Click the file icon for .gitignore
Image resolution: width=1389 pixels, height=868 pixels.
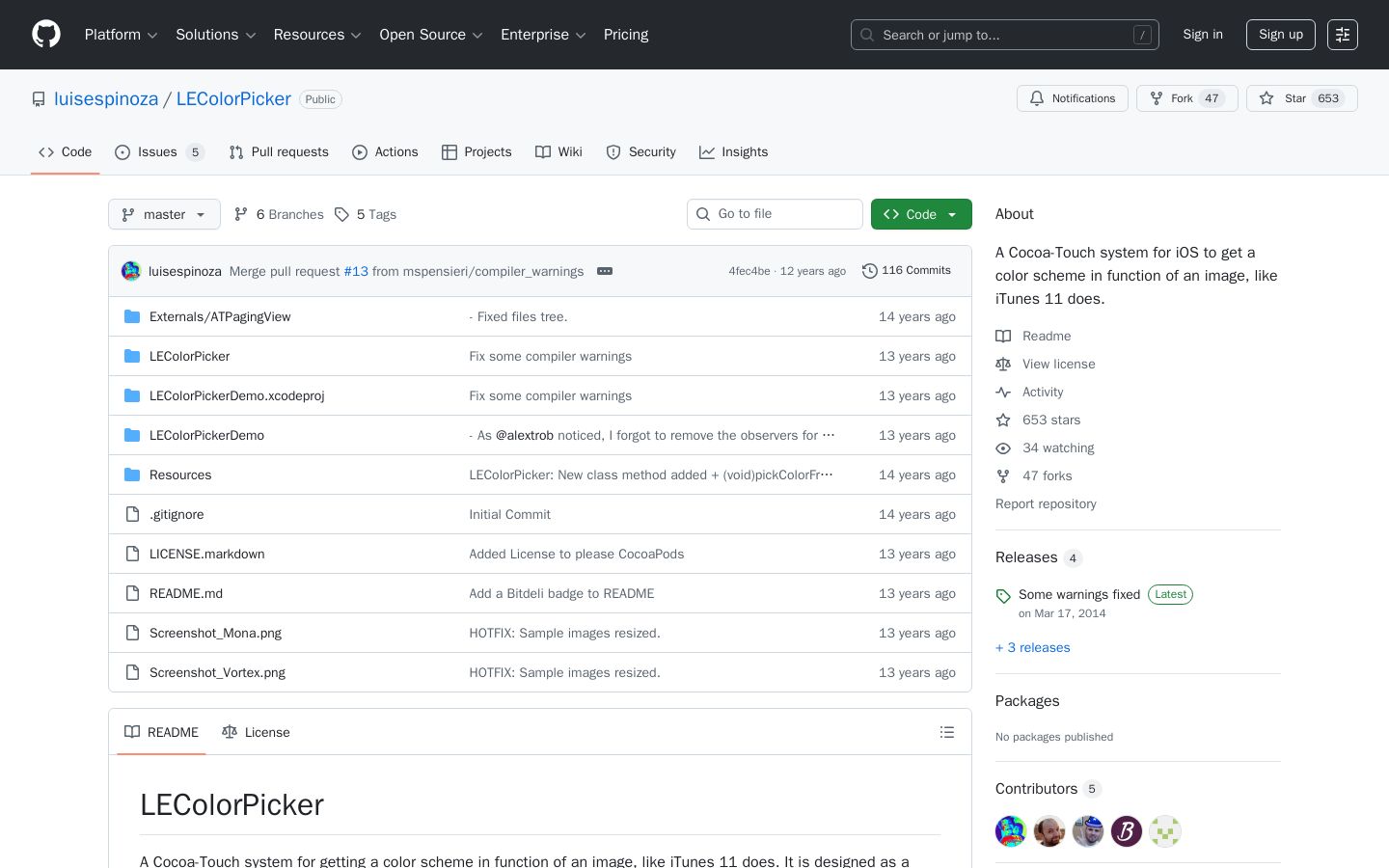pos(132,514)
